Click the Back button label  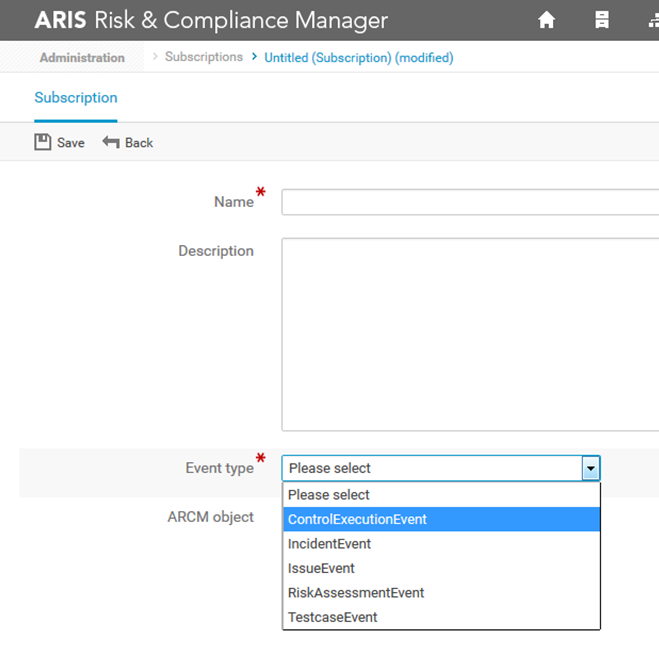tap(139, 143)
